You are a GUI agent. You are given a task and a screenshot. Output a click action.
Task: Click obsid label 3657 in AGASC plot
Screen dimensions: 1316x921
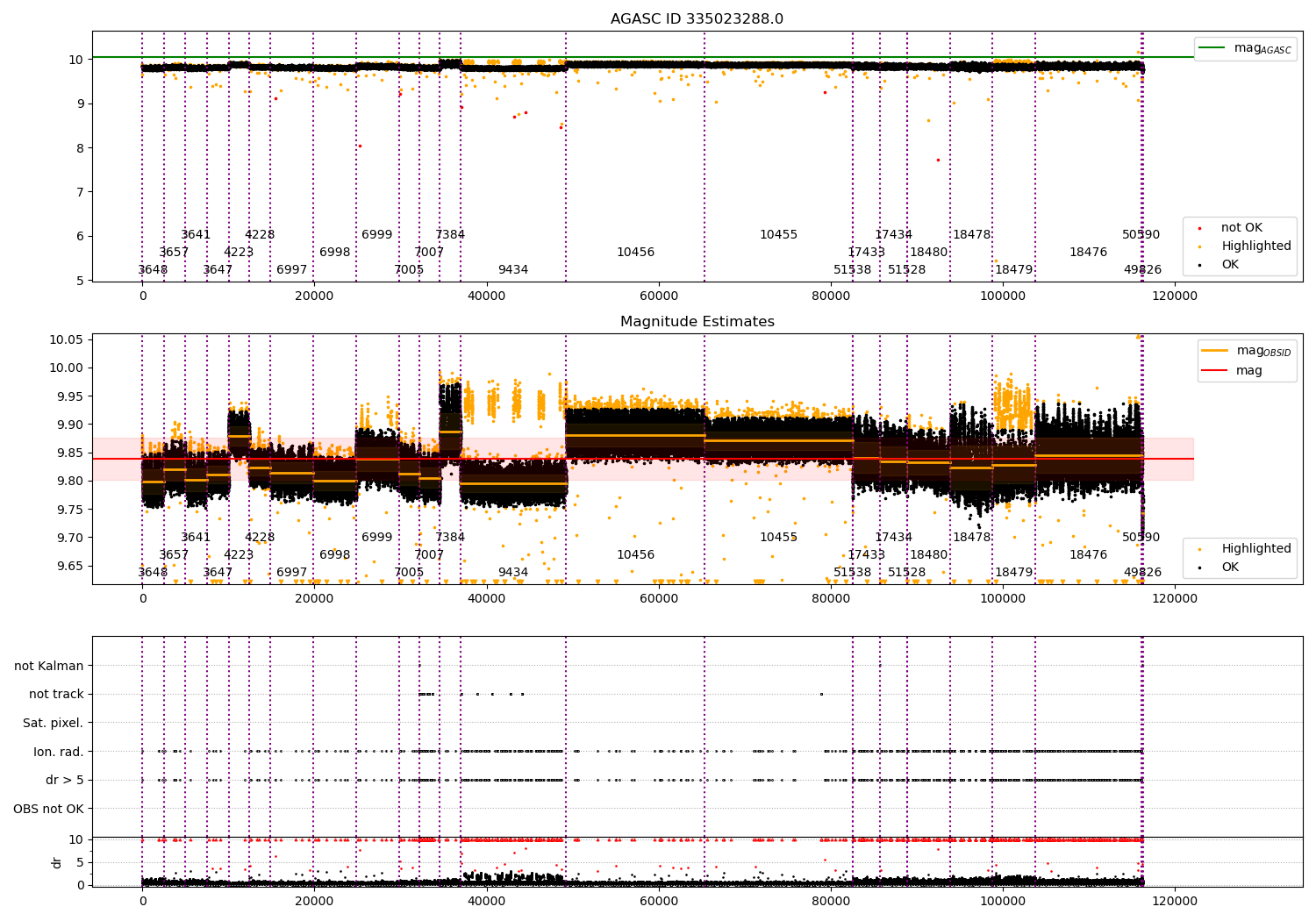[x=174, y=253]
